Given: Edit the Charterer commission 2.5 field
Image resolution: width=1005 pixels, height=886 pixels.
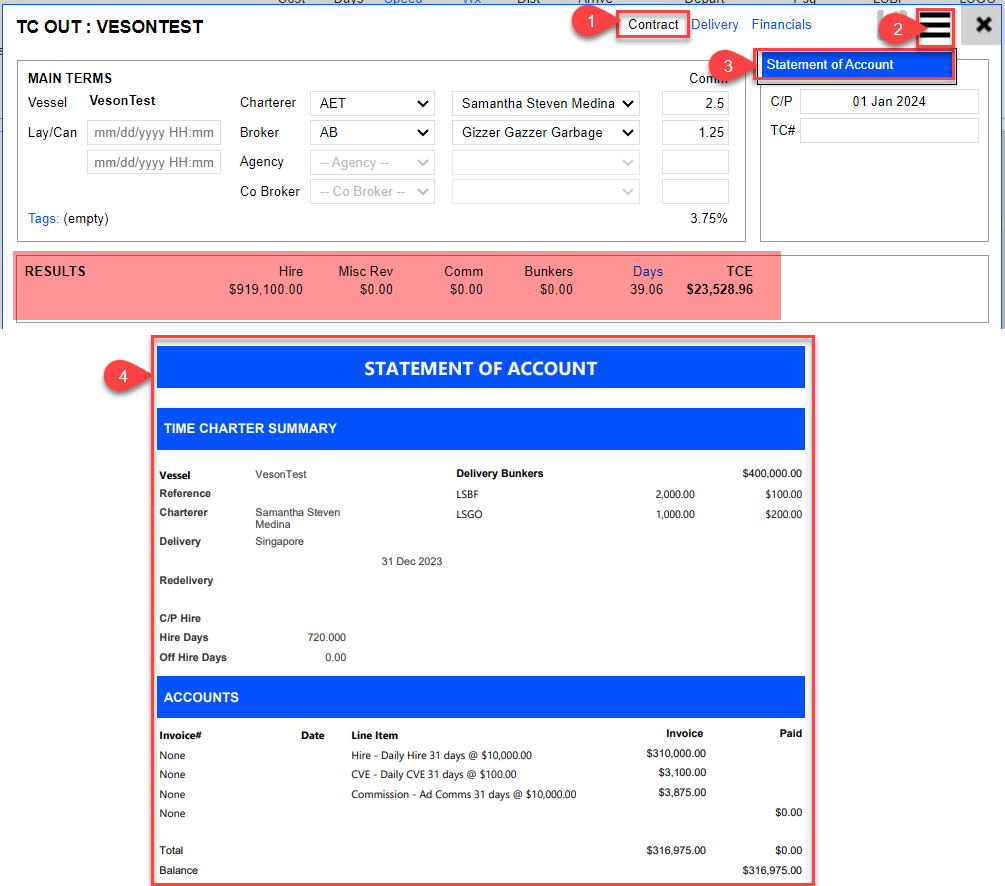Looking at the screenshot, I should coord(695,104).
